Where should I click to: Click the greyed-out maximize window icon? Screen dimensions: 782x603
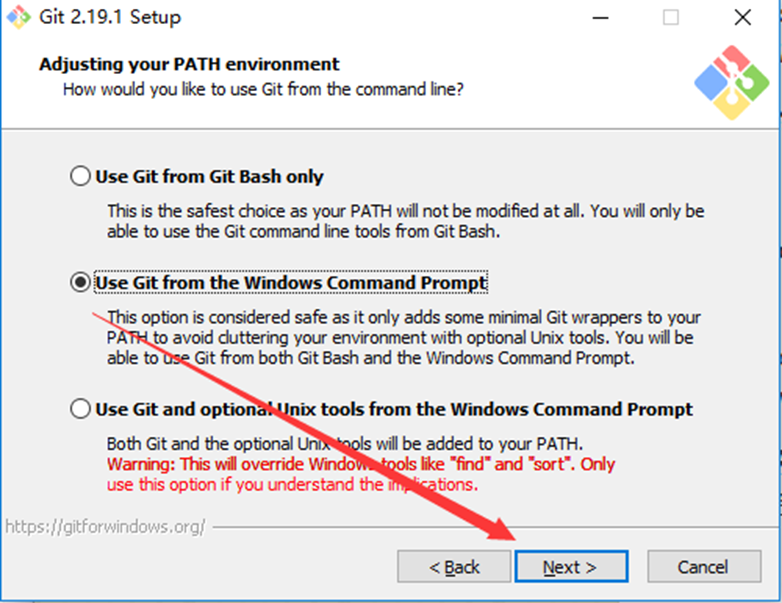670,17
